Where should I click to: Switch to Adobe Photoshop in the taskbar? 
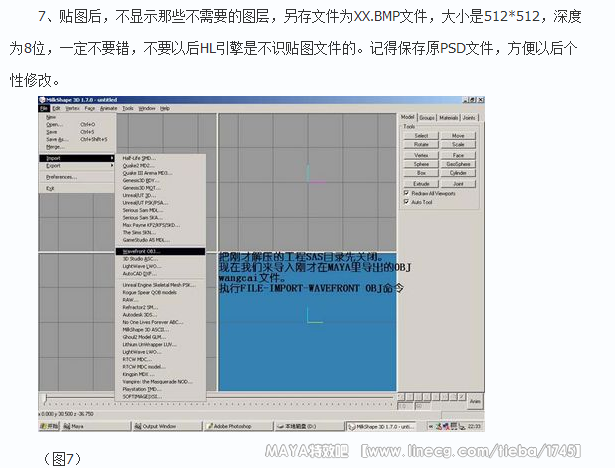pos(238,426)
